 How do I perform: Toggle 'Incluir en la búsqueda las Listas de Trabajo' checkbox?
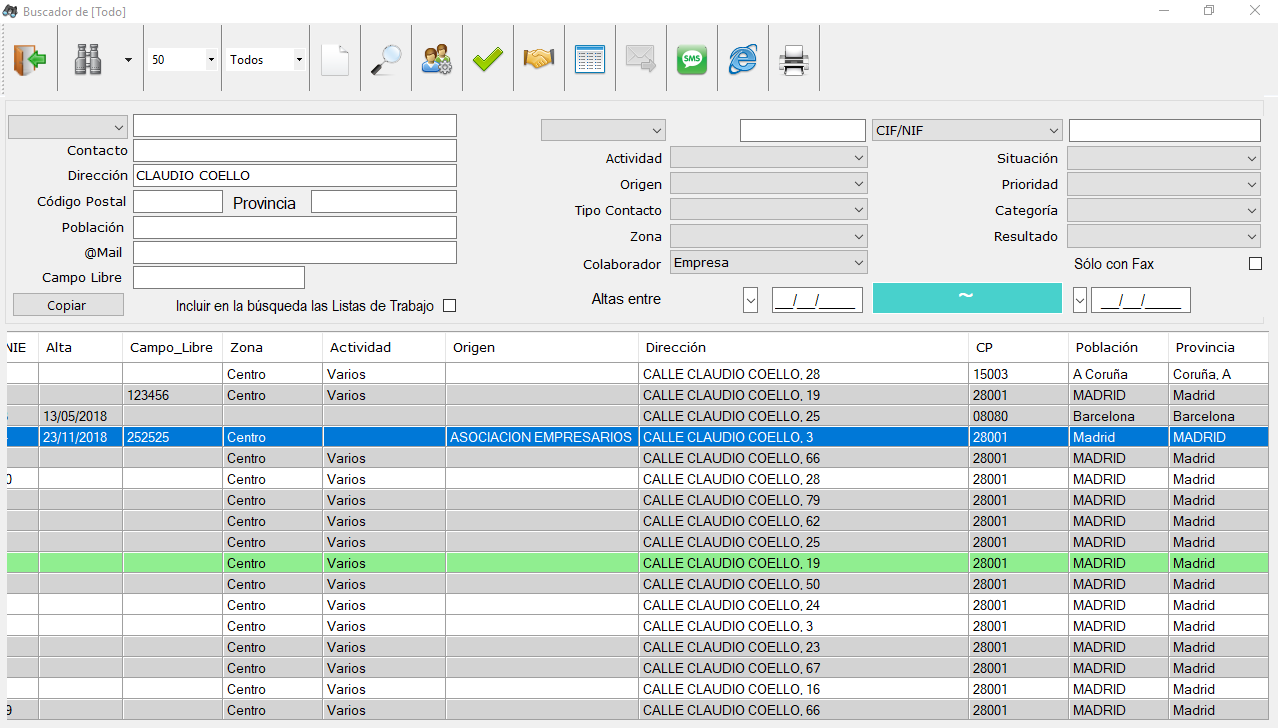pyautogui.click(x=449, y=306)
